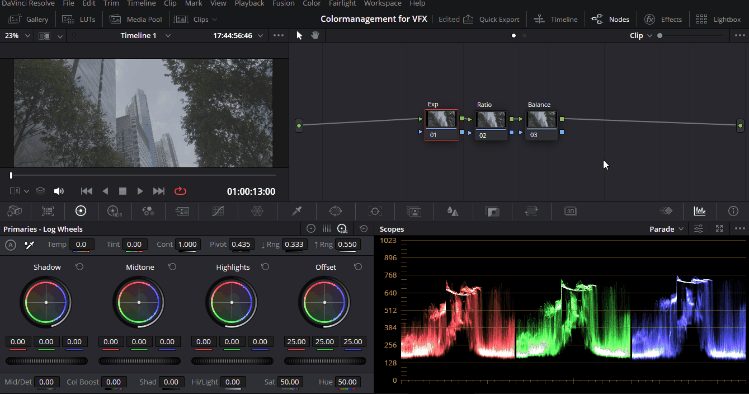Select the hand pan tool in node editor

point(315,35)
